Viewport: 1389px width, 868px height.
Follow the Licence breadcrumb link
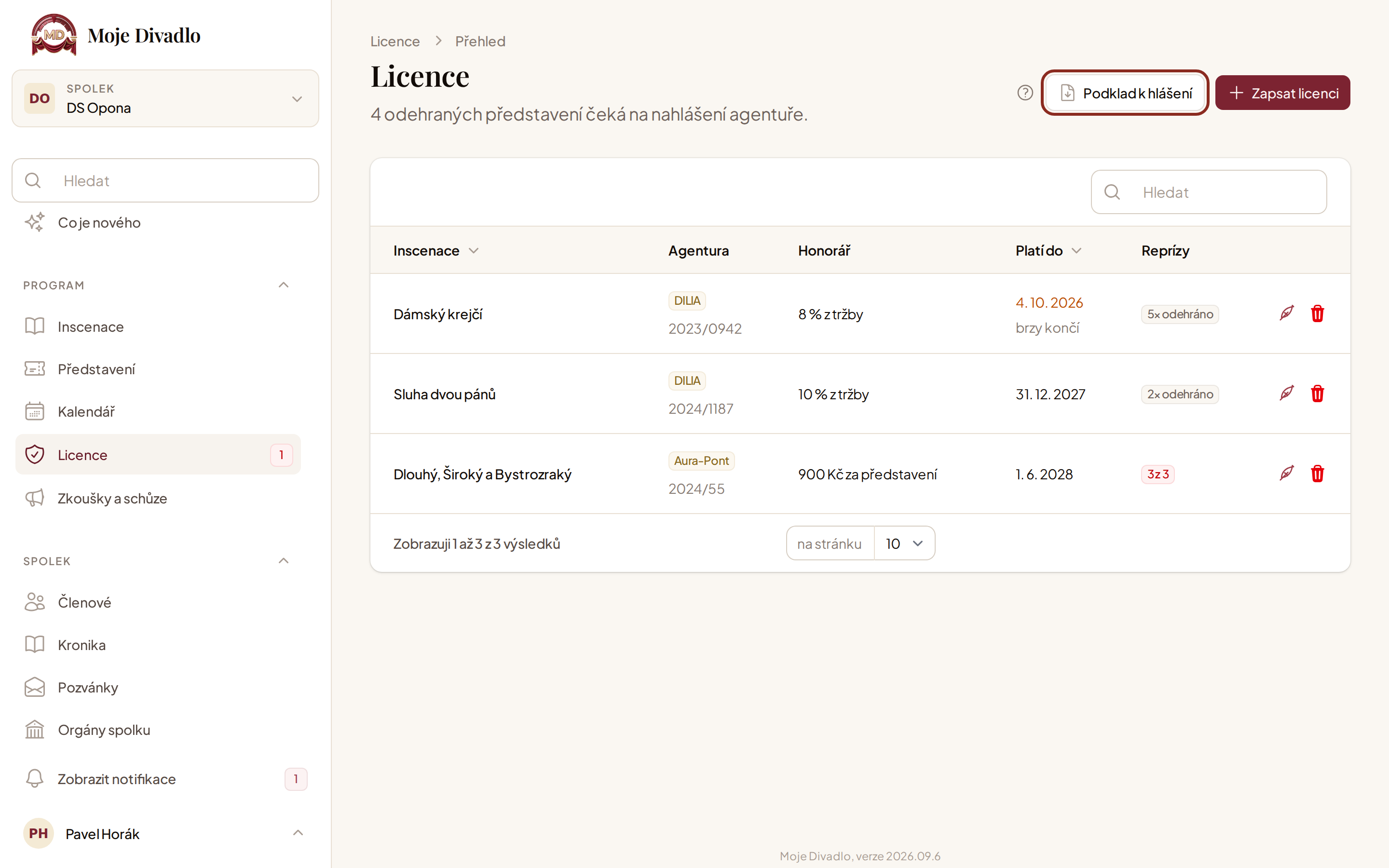(395, 41)
